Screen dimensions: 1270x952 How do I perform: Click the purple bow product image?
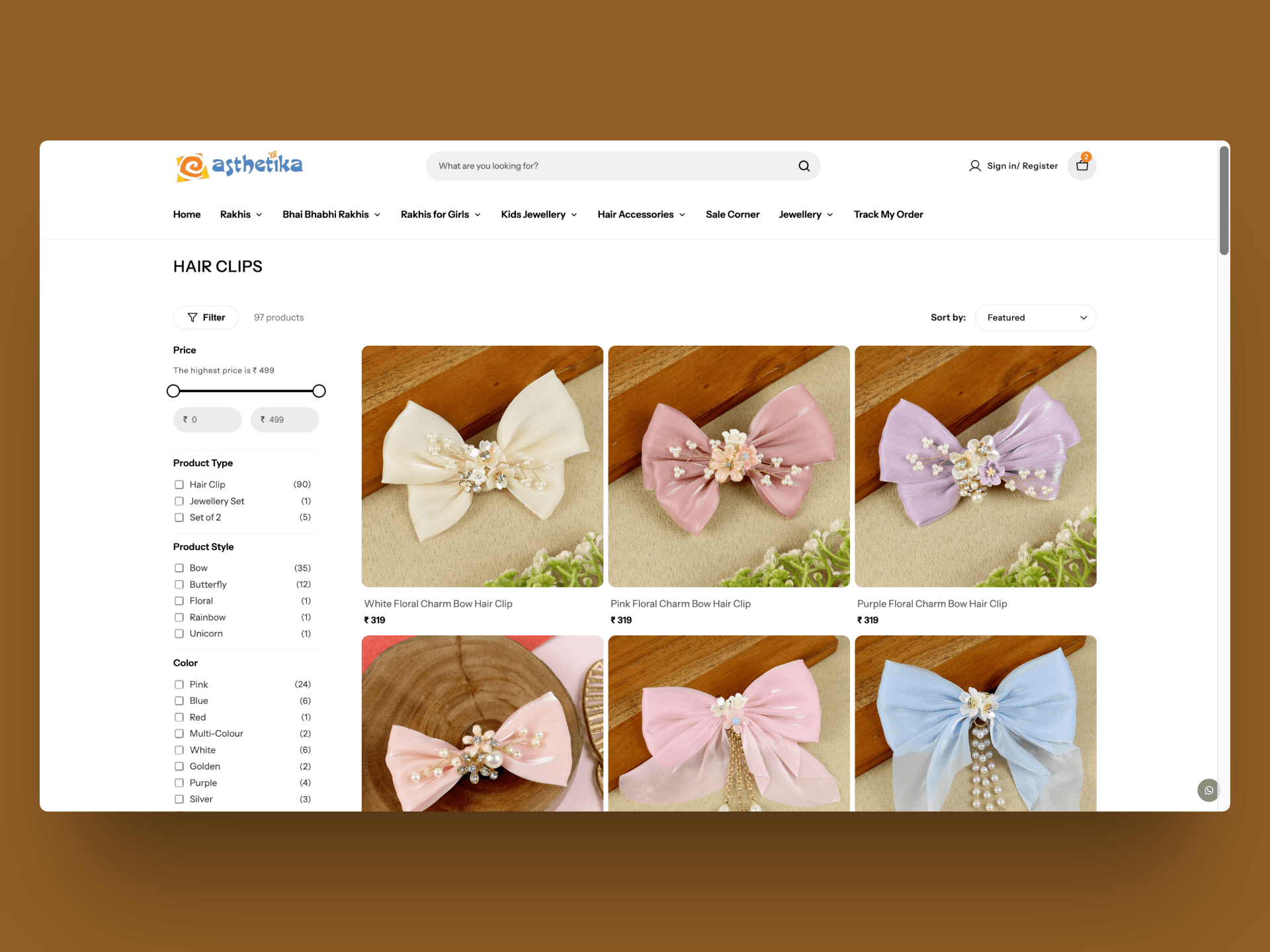(x=975, y=466)
